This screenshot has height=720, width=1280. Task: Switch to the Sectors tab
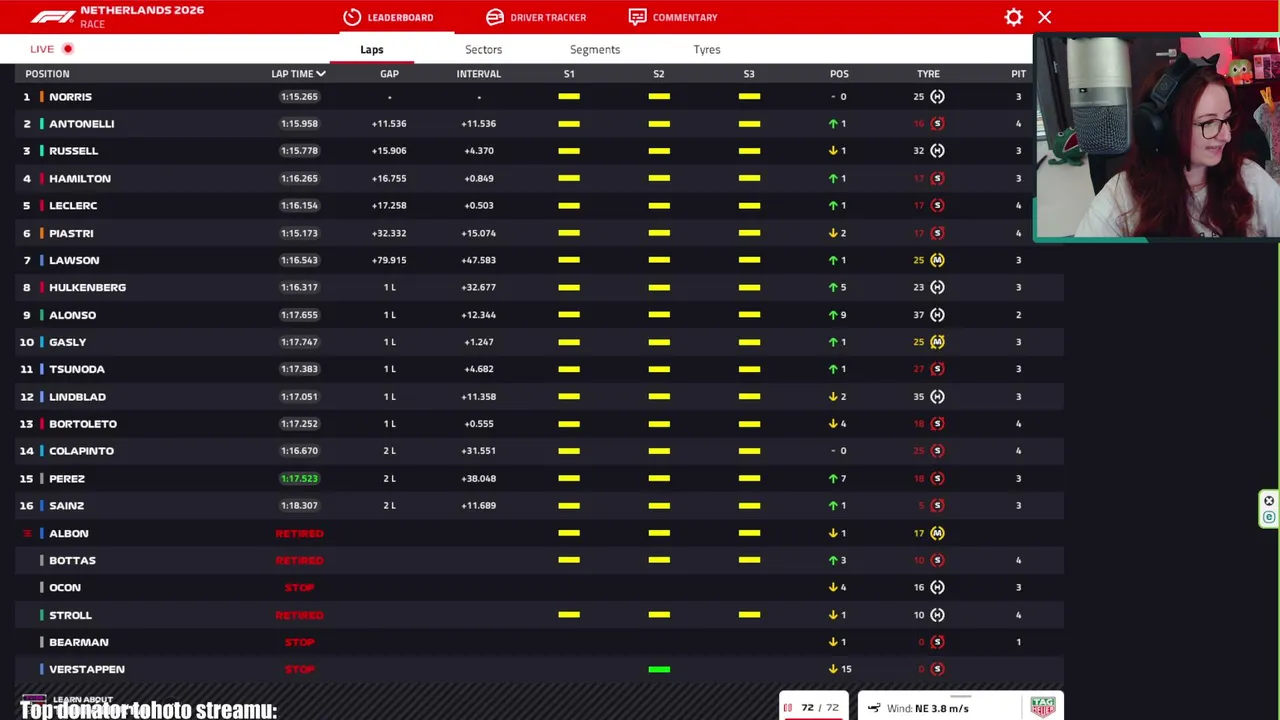click(x=483, y=49)
